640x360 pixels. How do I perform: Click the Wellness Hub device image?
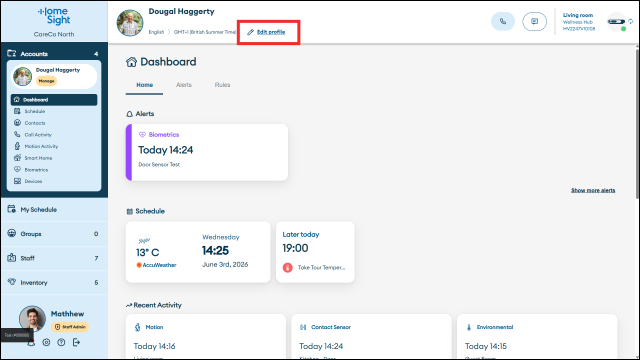tap(616, 22)
